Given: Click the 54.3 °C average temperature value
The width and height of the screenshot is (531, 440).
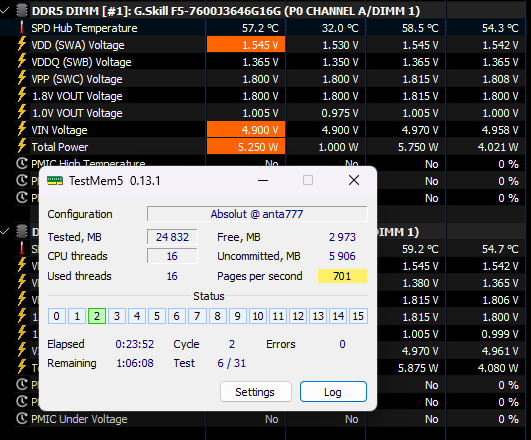Looking at the screenshot, I should 500,28.
